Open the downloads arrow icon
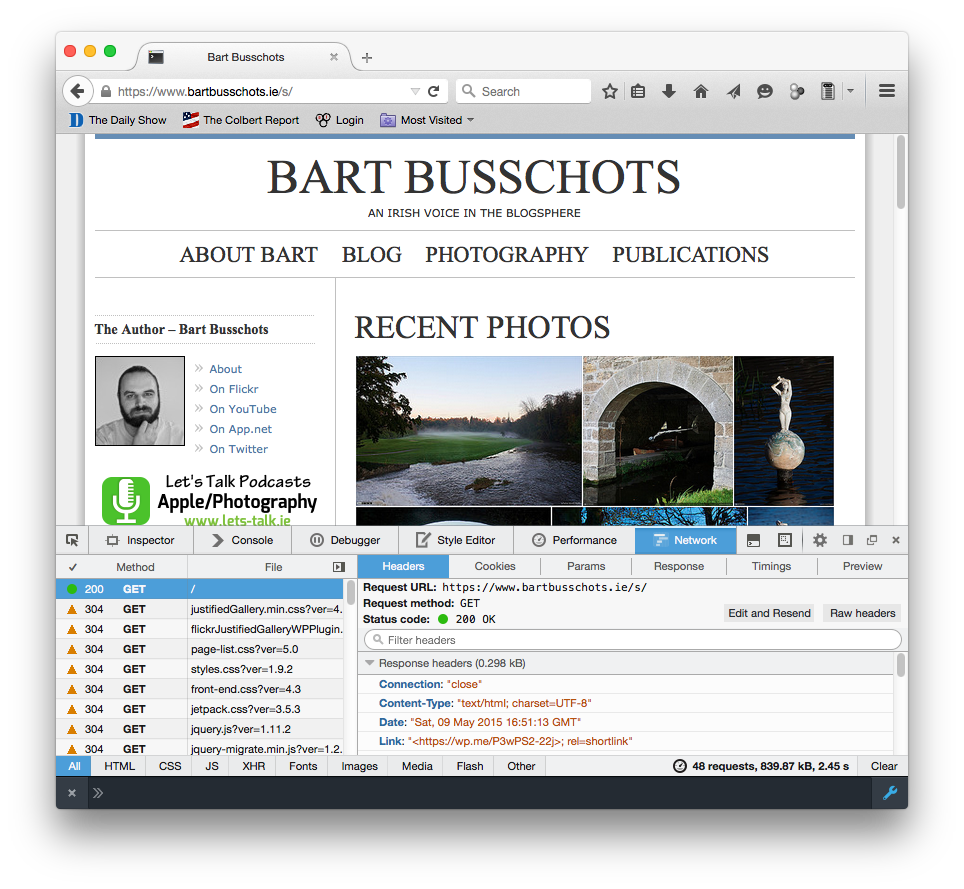Image resolution: width=964 pixels, height=889 pixels. [x=669, y=92]
